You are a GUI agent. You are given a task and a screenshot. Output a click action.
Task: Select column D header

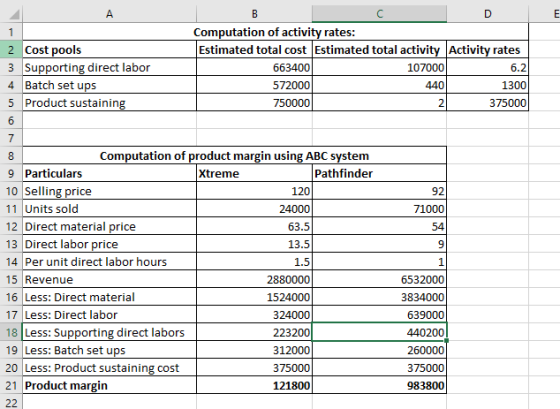pos(488,14)
